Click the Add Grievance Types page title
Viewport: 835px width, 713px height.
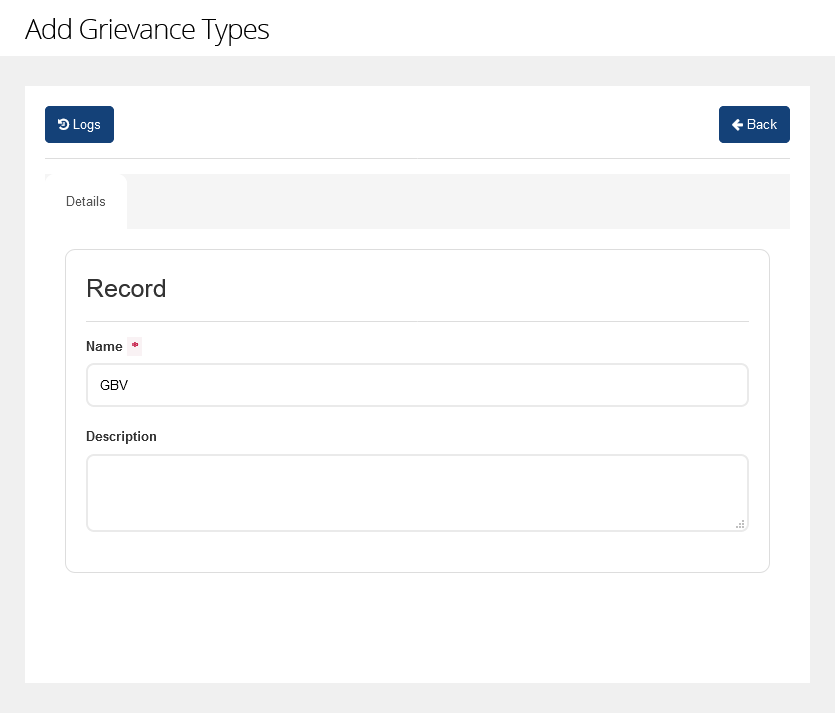[147, 29]
